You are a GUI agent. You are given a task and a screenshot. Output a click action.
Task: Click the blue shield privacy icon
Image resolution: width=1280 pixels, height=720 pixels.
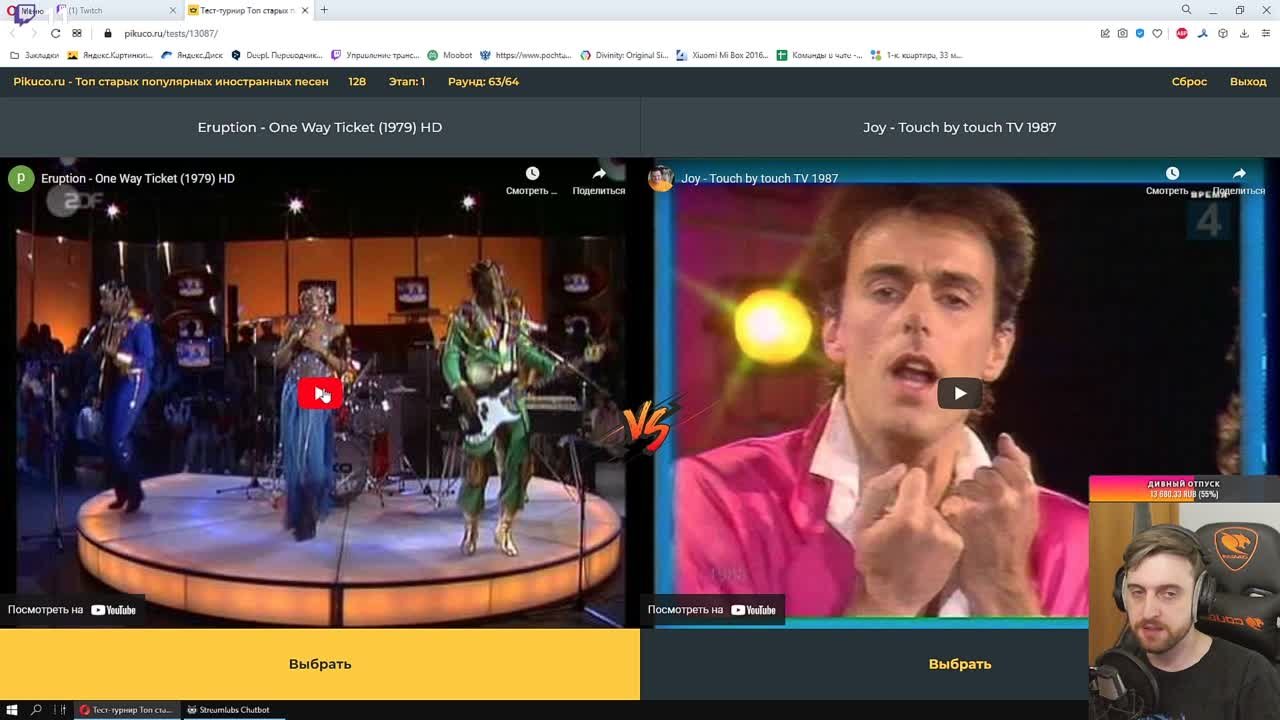tap(1140, 33)
